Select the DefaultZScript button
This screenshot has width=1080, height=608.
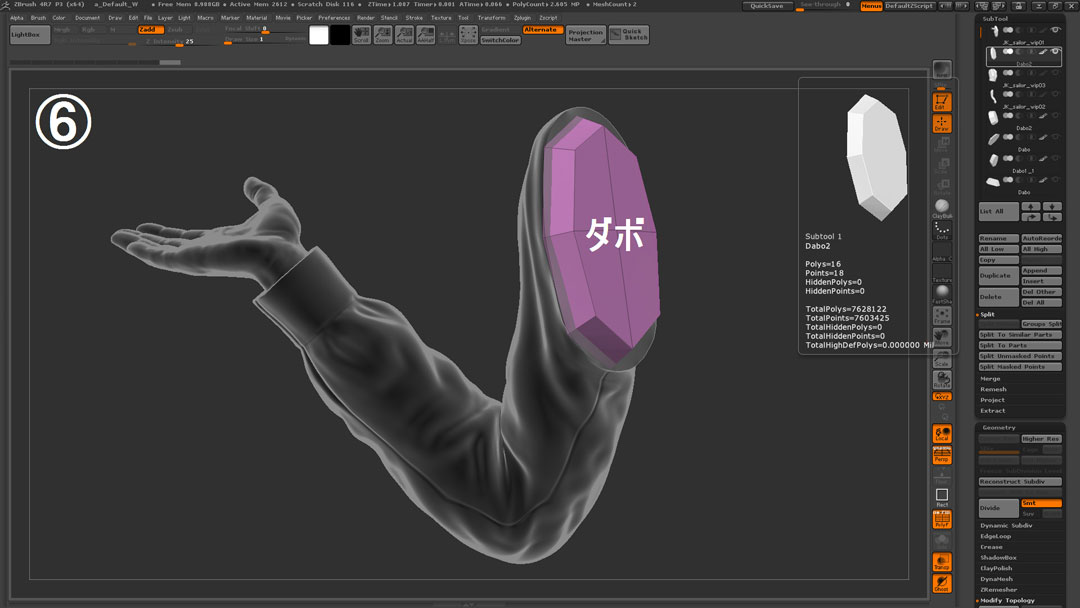click(909, 6)
